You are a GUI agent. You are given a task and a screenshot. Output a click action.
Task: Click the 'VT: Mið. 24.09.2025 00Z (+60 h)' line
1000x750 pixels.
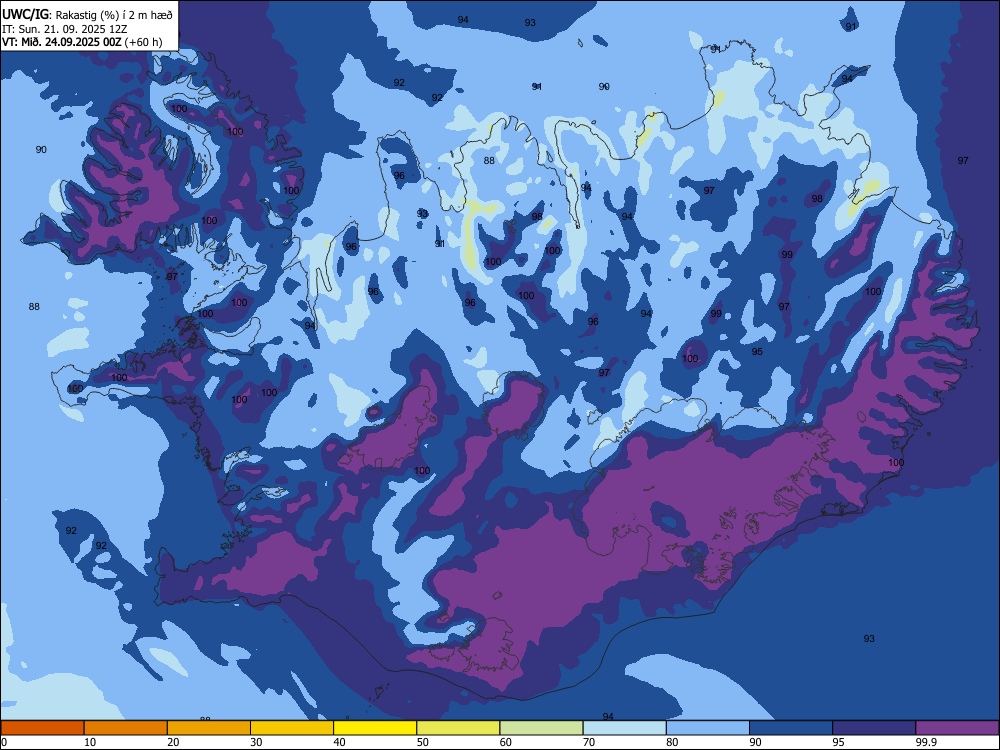[x=82, y=42]
